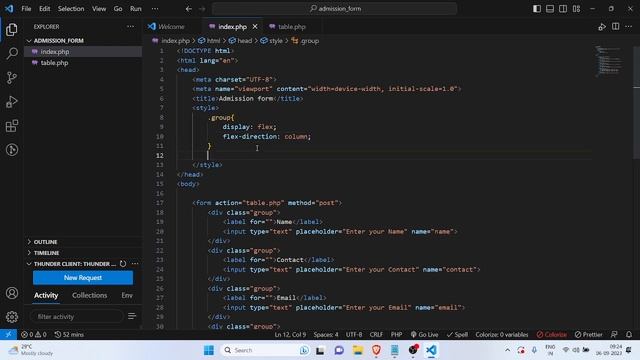This screenshot has height=360, width=640.
Task: Toggle Colorize in status bar
Action: (x=551, y=334)
